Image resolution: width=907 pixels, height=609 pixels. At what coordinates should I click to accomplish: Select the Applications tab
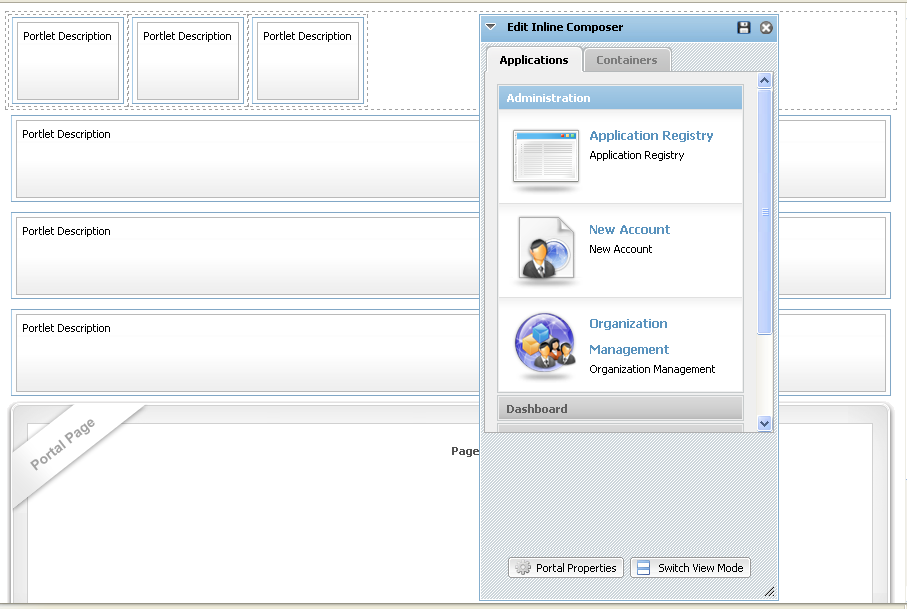[x=534, y=60]
